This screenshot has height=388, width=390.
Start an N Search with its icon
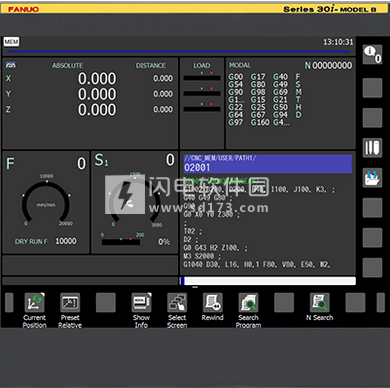point(320,303)
